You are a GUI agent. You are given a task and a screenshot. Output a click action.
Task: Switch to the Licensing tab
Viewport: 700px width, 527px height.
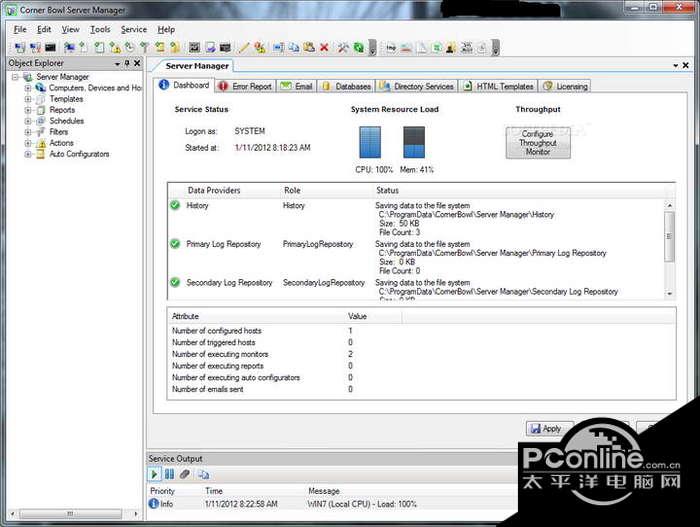click(565, 86)
